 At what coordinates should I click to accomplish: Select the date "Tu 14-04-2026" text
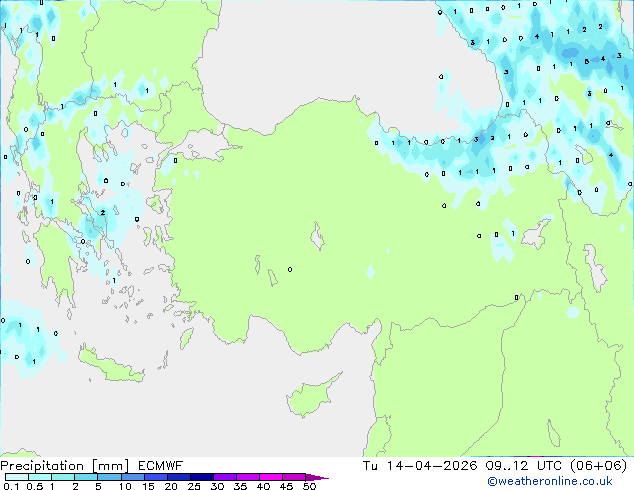[x=420, y=466]
